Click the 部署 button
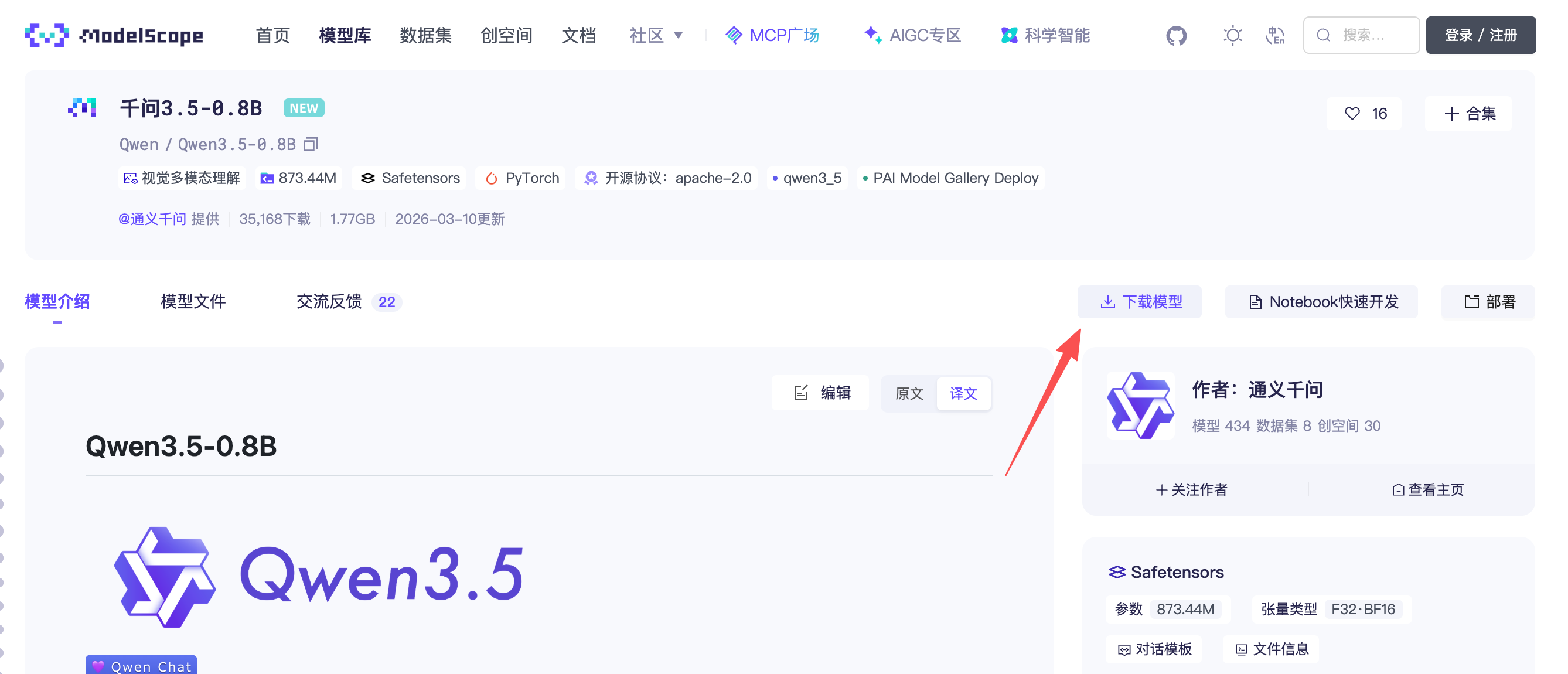This screenshot has height=674, width=1568. 1488,302
